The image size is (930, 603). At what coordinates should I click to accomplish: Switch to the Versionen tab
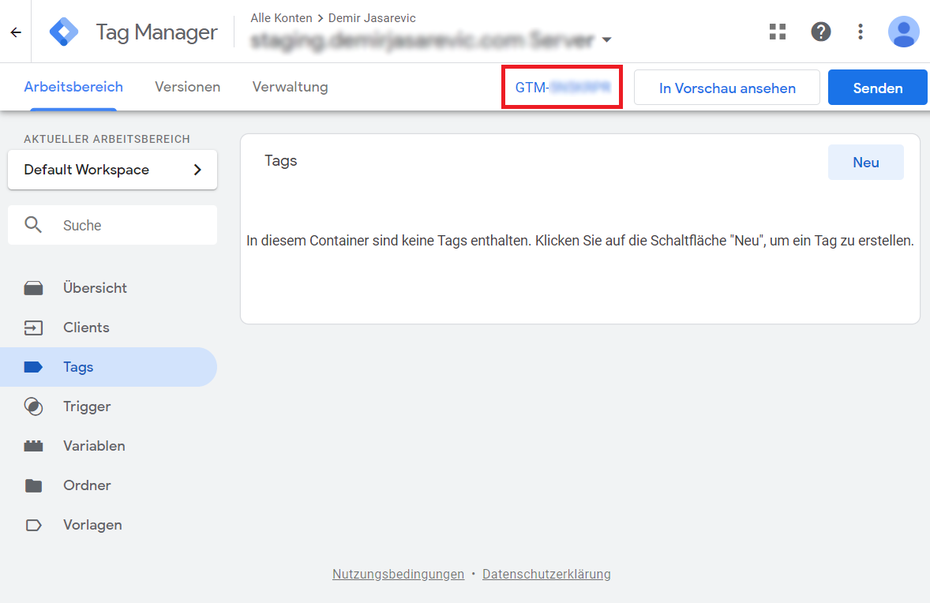(x=187, y=87)
